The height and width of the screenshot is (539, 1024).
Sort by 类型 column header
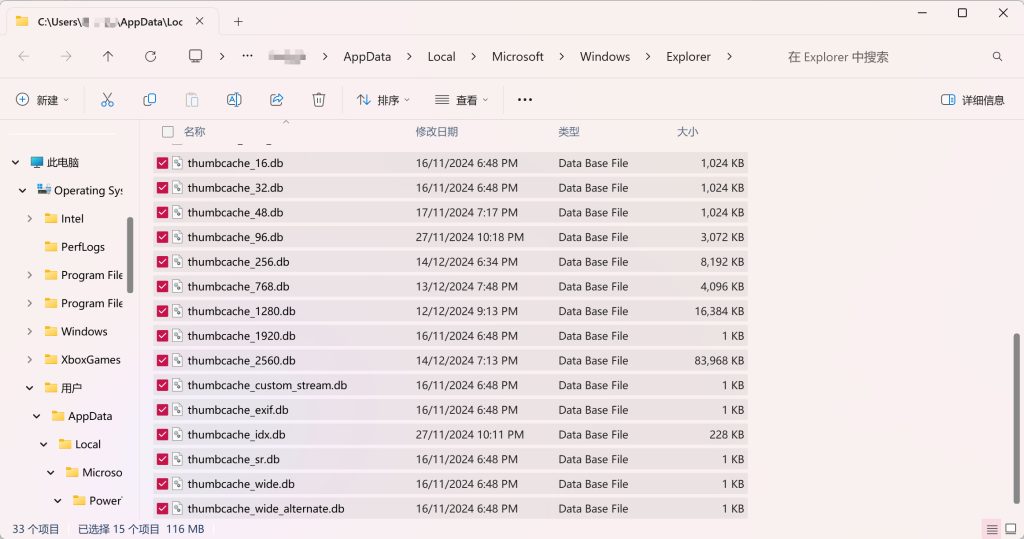569,132
